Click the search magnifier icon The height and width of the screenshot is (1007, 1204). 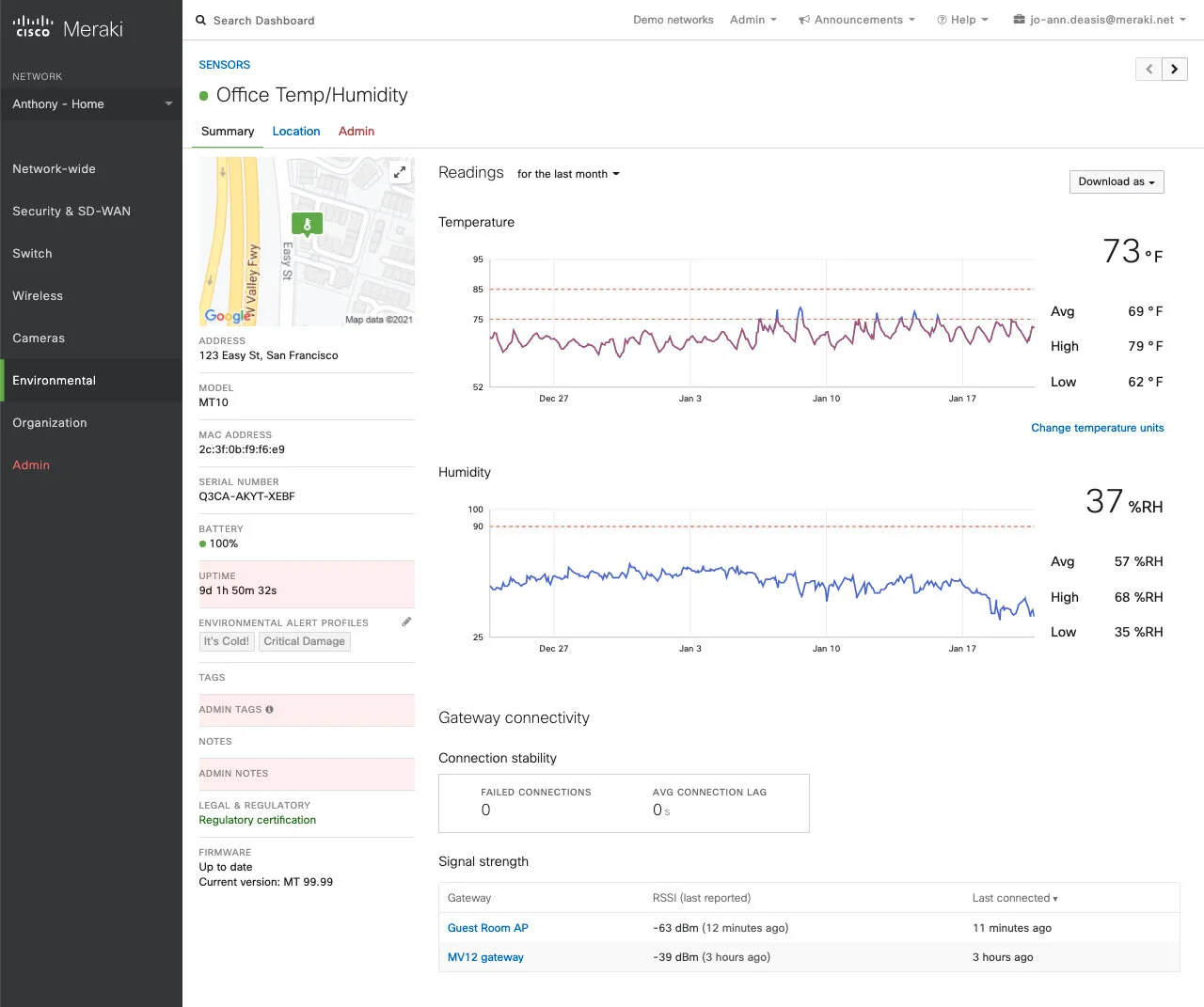click(x=200, y=20)
